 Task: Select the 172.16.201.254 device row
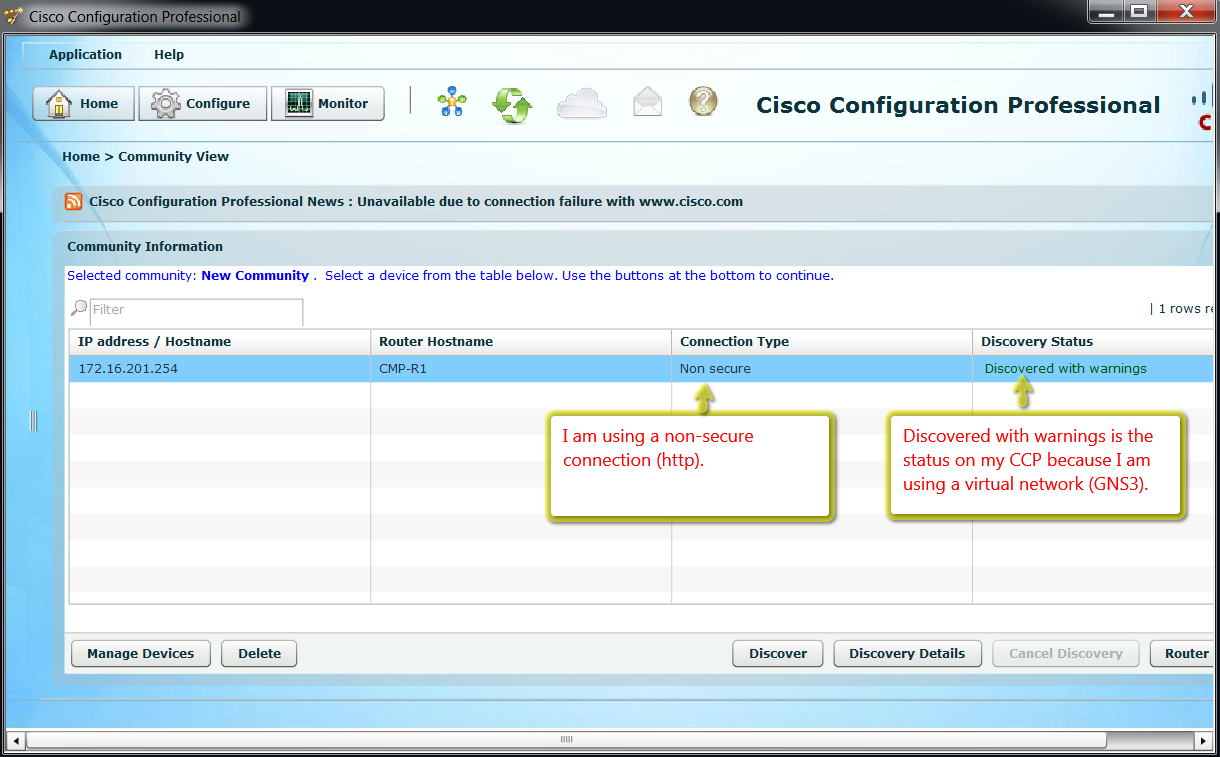[220, 369]
